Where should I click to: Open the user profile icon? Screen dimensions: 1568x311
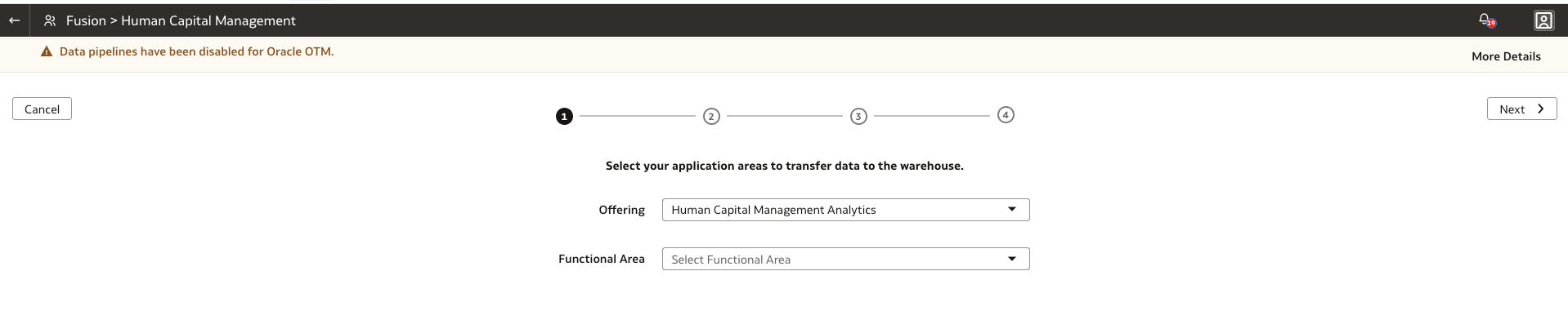pos(1543,21)
